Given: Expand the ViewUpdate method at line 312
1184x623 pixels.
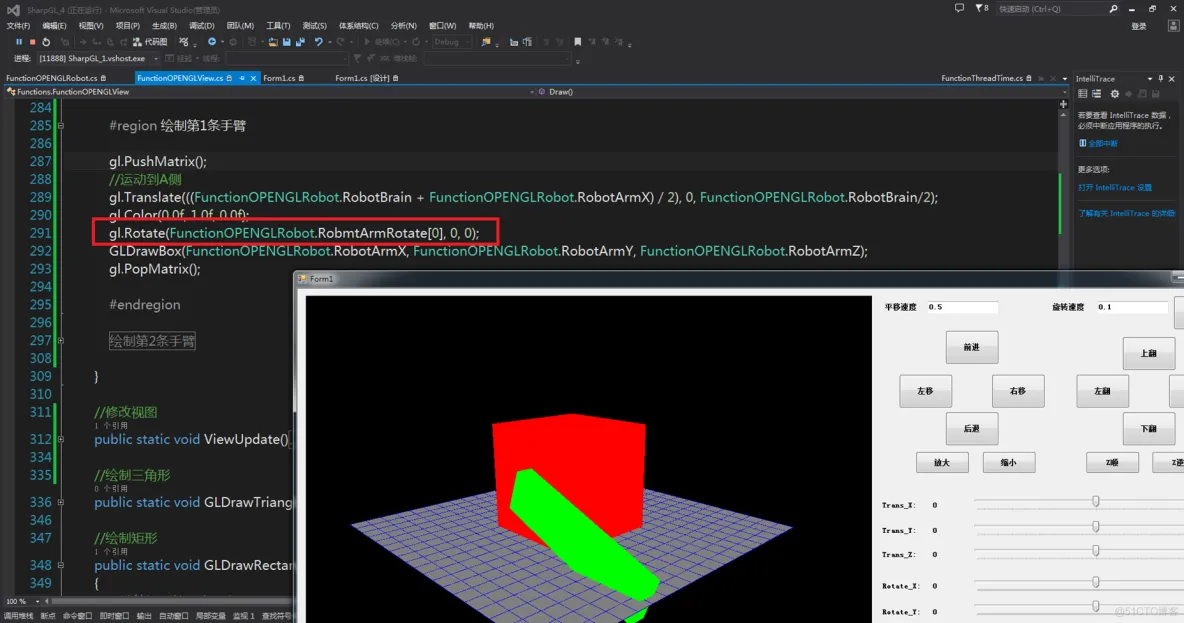Looking at the screenshot, I should tap(60, 439).
